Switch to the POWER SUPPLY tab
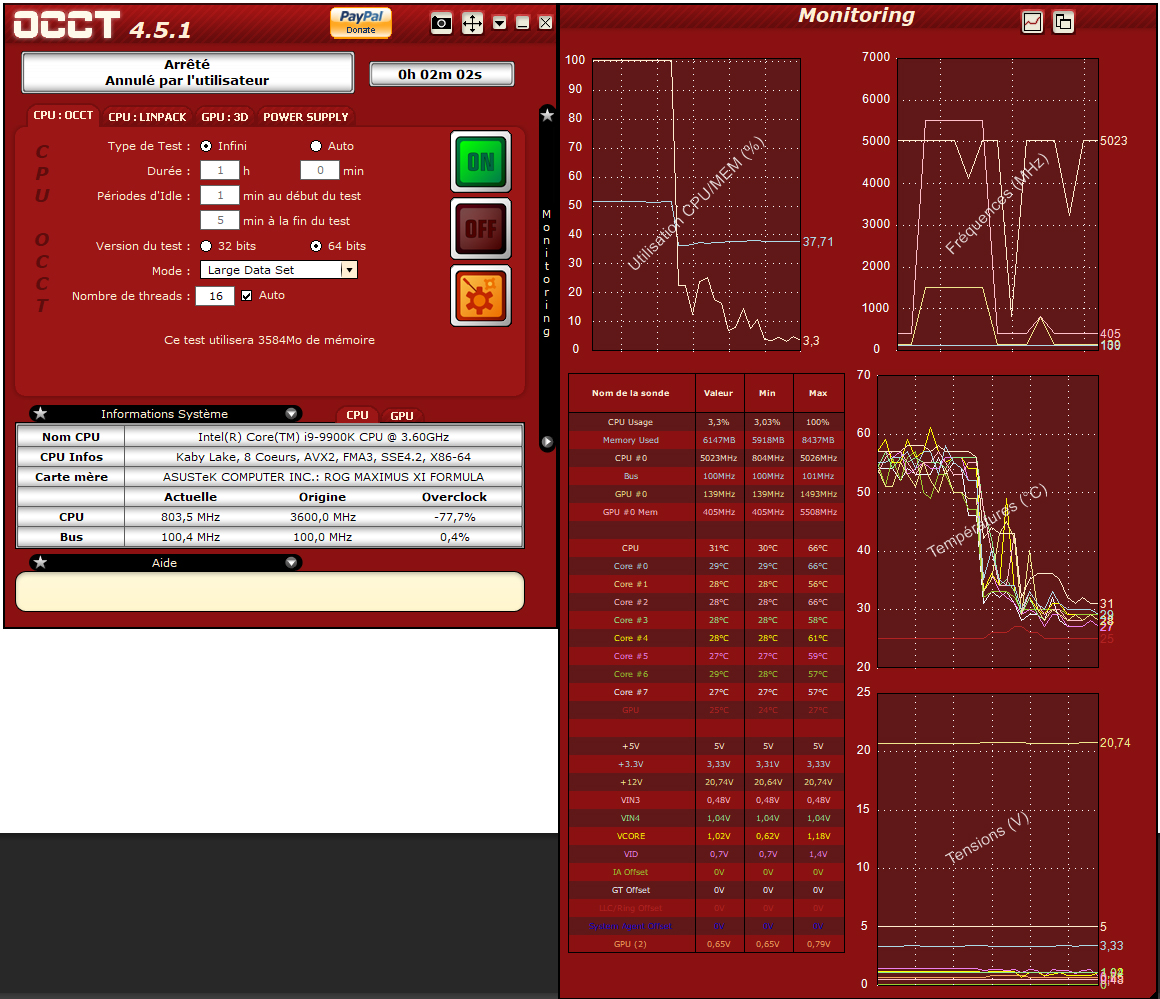 (x=305, y=117)
